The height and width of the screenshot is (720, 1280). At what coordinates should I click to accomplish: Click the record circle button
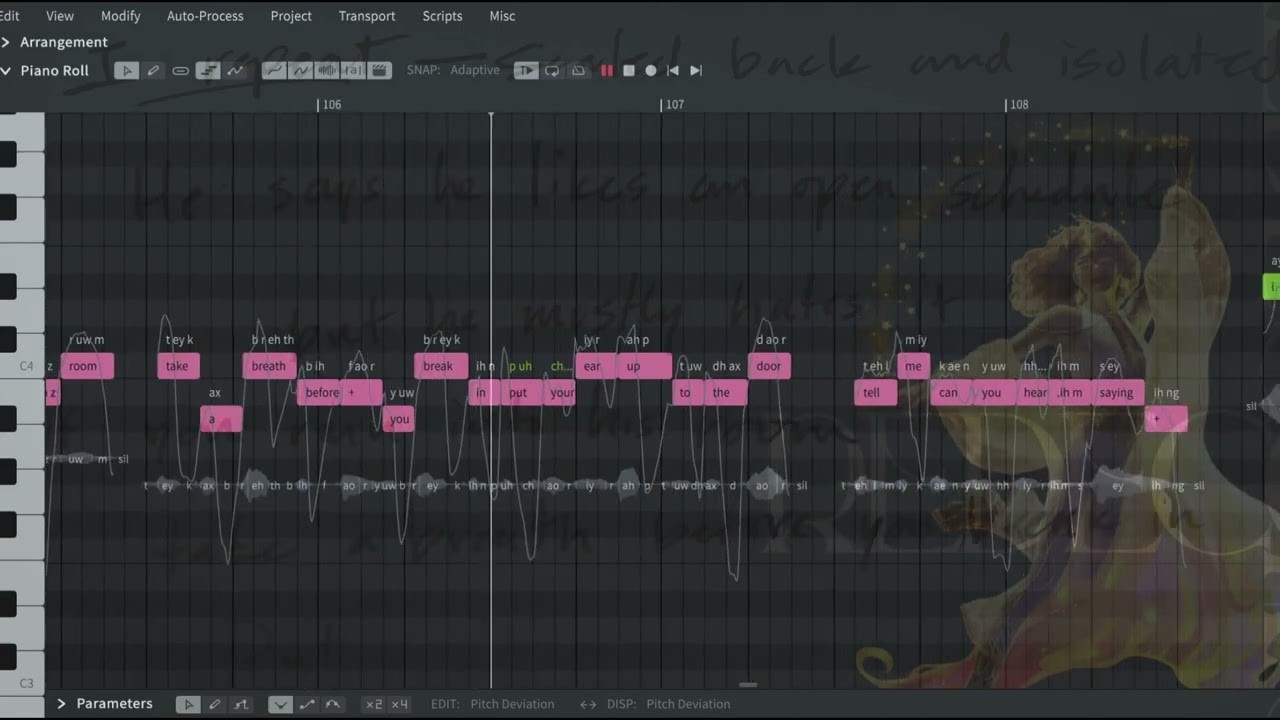coord(651,70)
